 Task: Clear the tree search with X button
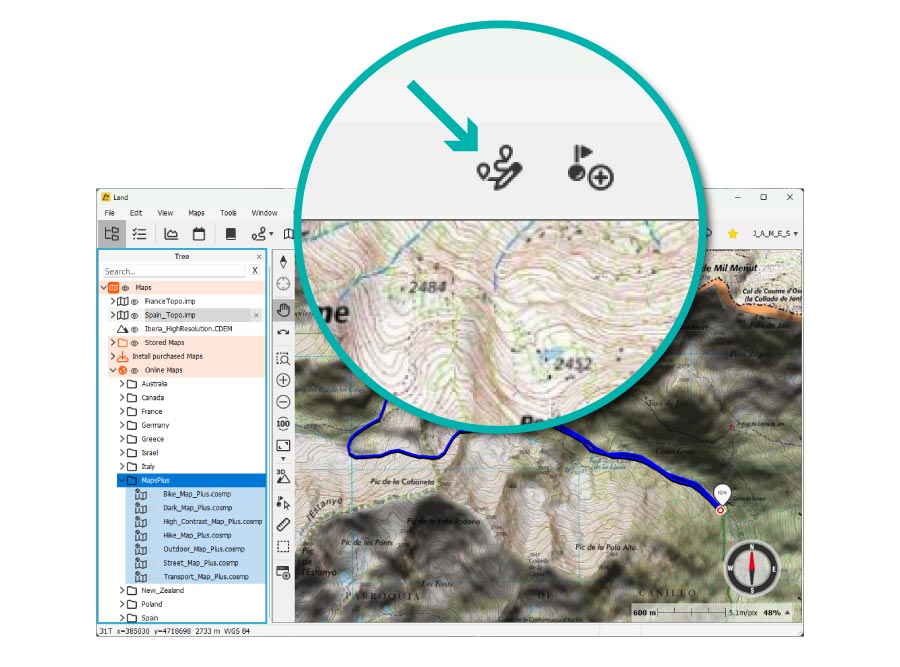[255, 271]
